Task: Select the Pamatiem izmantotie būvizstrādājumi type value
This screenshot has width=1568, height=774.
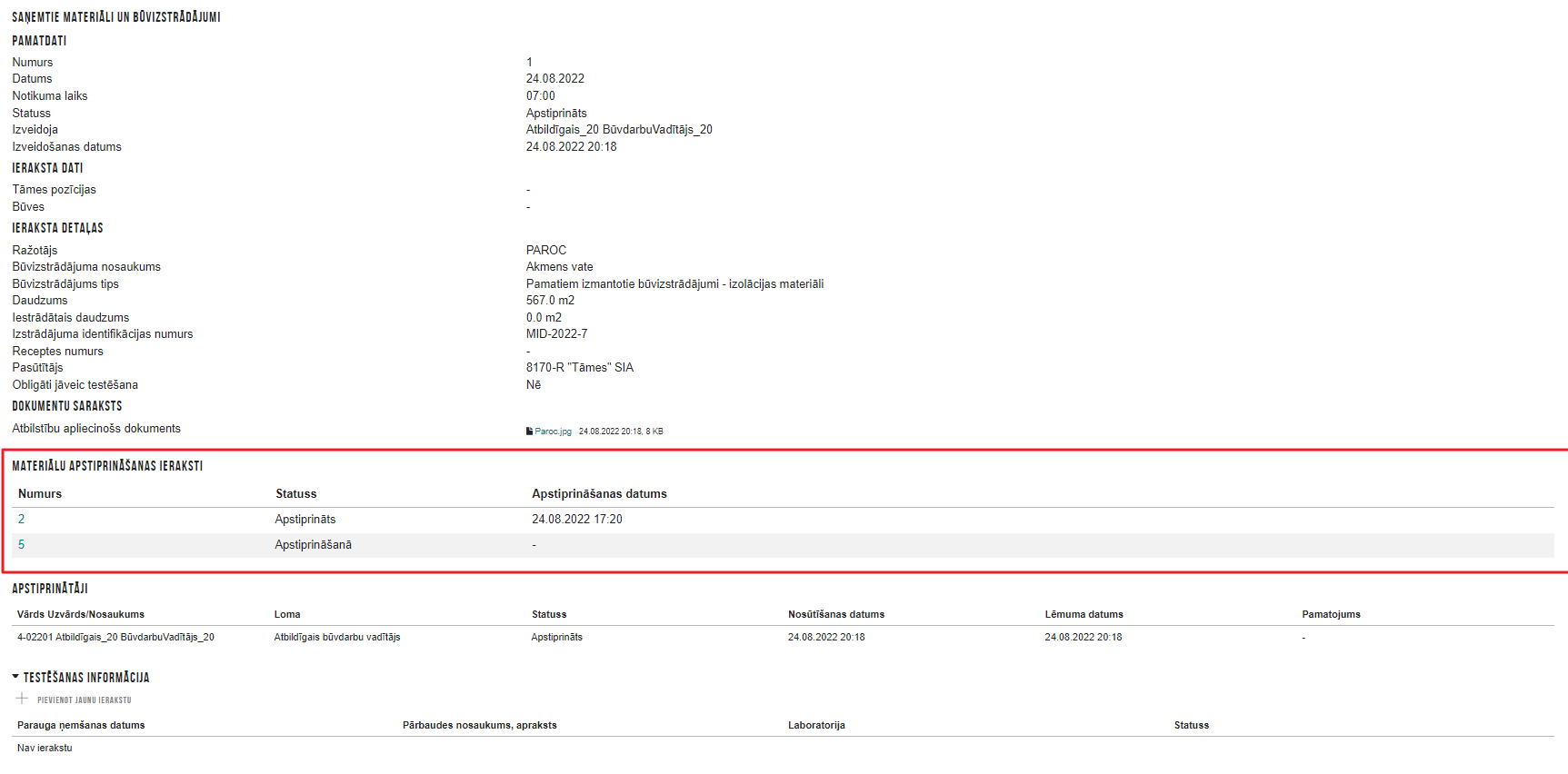Action: tap(675, 284)
